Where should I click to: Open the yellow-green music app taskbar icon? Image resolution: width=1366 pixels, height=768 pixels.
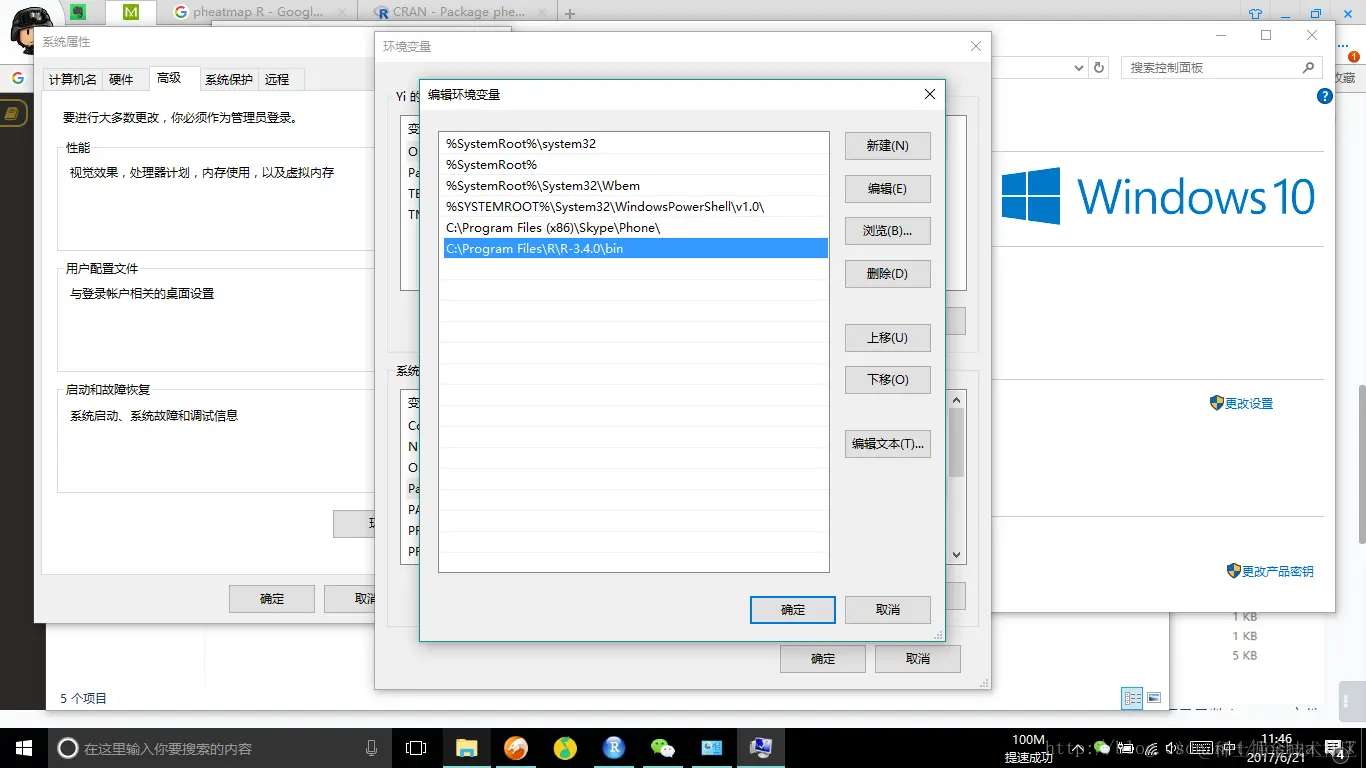pyautogui.click(x=565, y=748)
